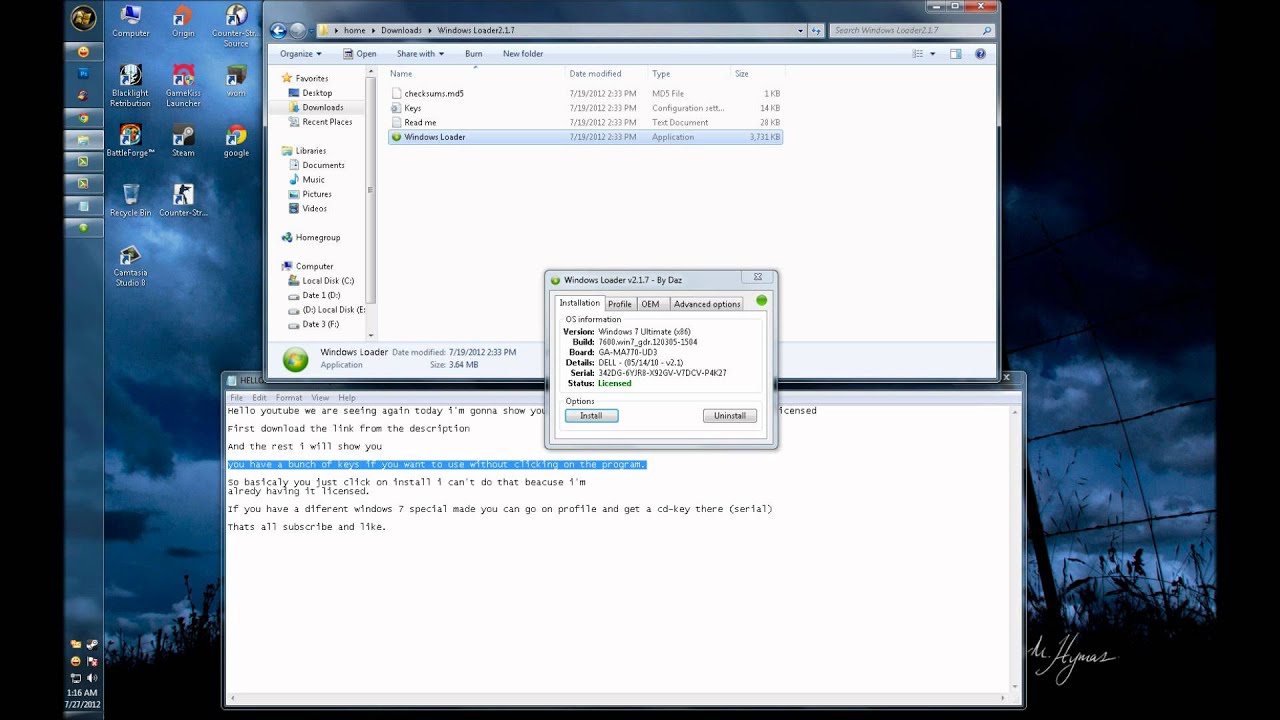This screenshot has width=1280, height=720.
Task: Switch to OEM tab in Windows Loader
Action: pos(651,304)
